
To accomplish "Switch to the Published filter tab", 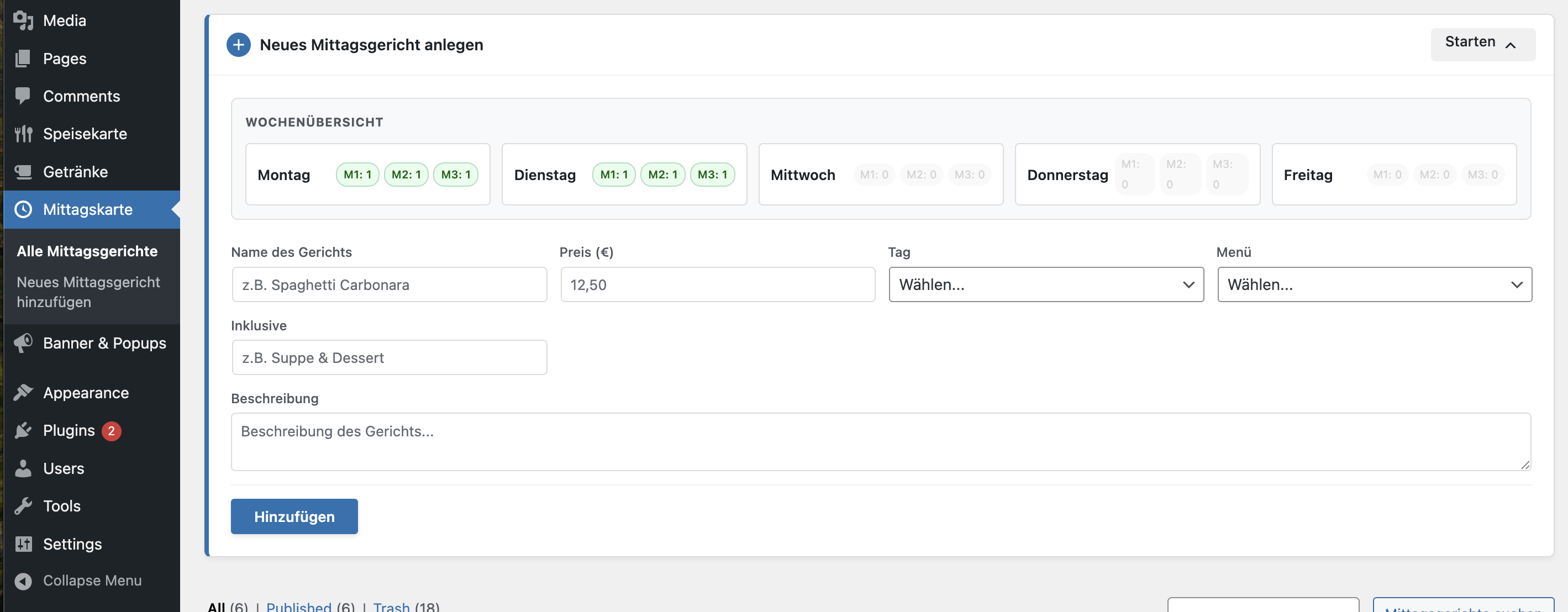I will pos(299,606).
